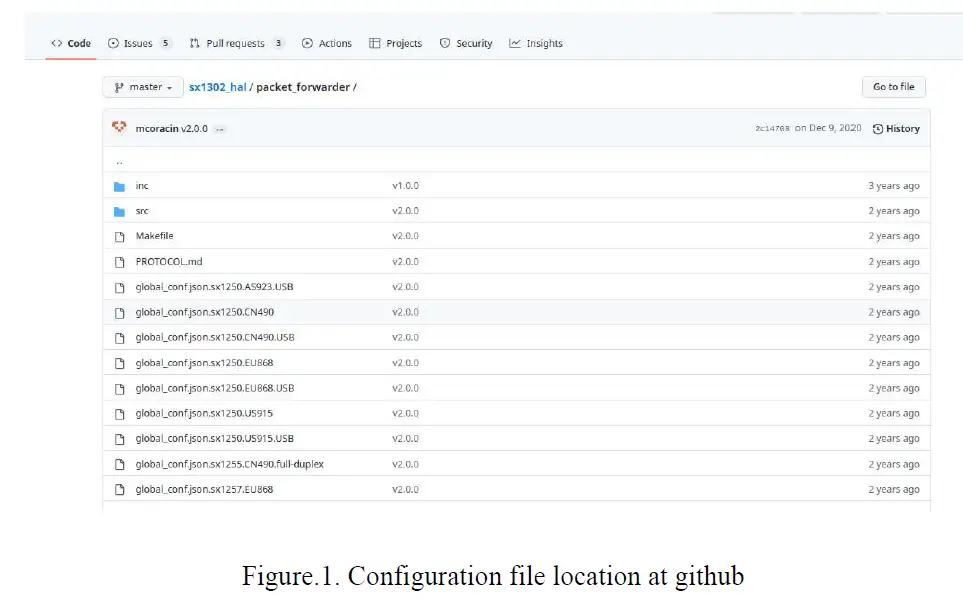
Task: Expand the commit message ellipsis
Action: (220, 129)
